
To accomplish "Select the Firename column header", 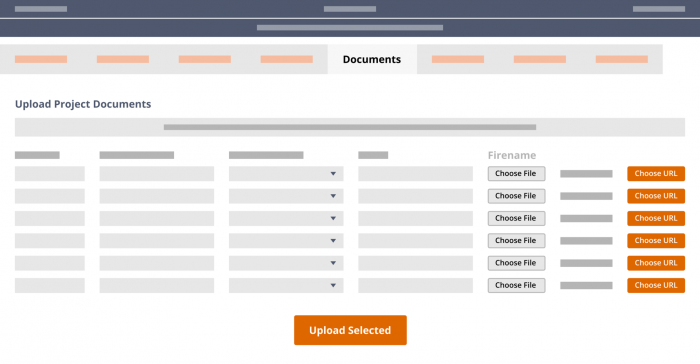I will point(512,155).
